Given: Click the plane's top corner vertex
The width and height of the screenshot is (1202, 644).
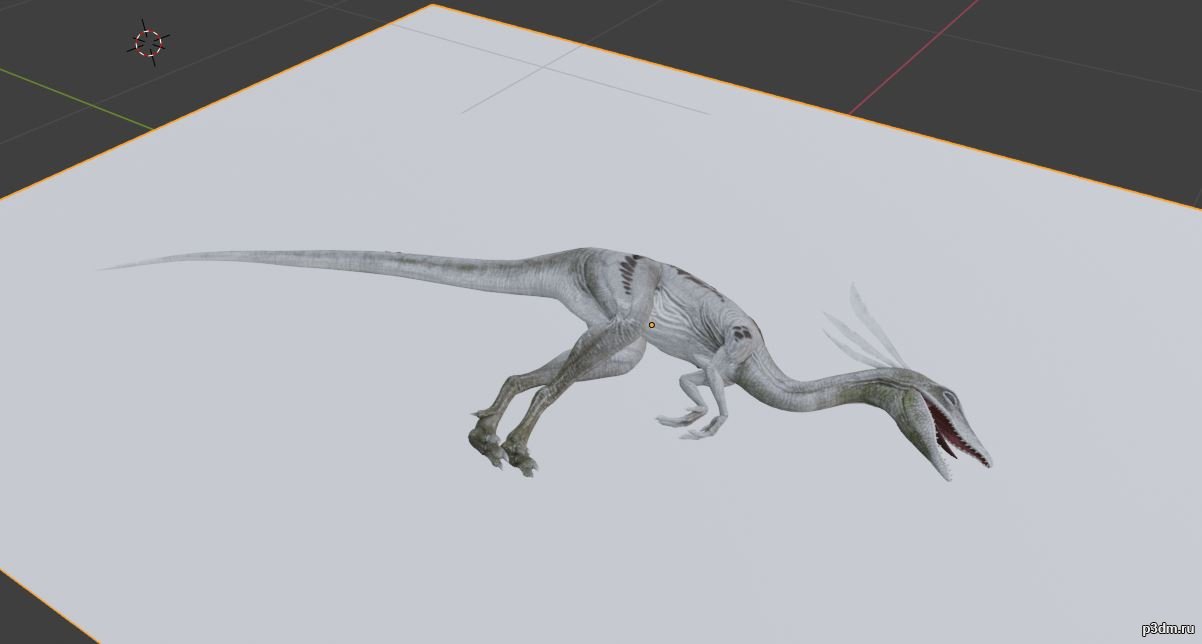Looking at the screenshot, I should 434,5.
